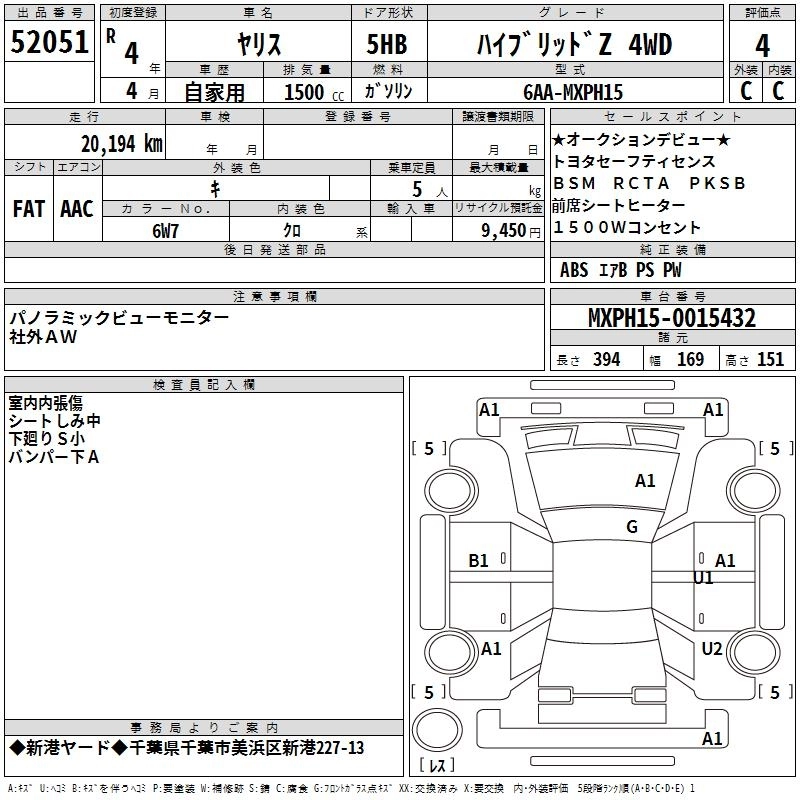Click the AAC air conditioner cell
800x800 pixels.
click(x=77, y=208)
